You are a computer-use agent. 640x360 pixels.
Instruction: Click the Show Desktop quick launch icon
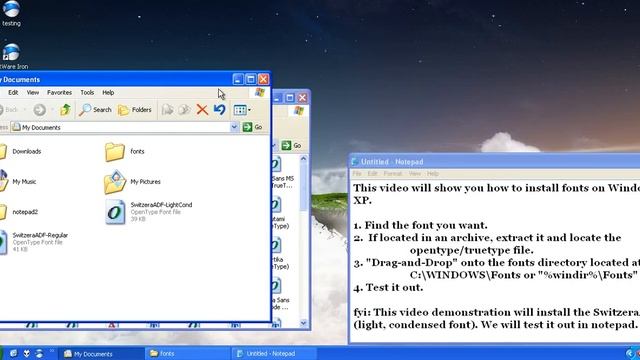13,353
